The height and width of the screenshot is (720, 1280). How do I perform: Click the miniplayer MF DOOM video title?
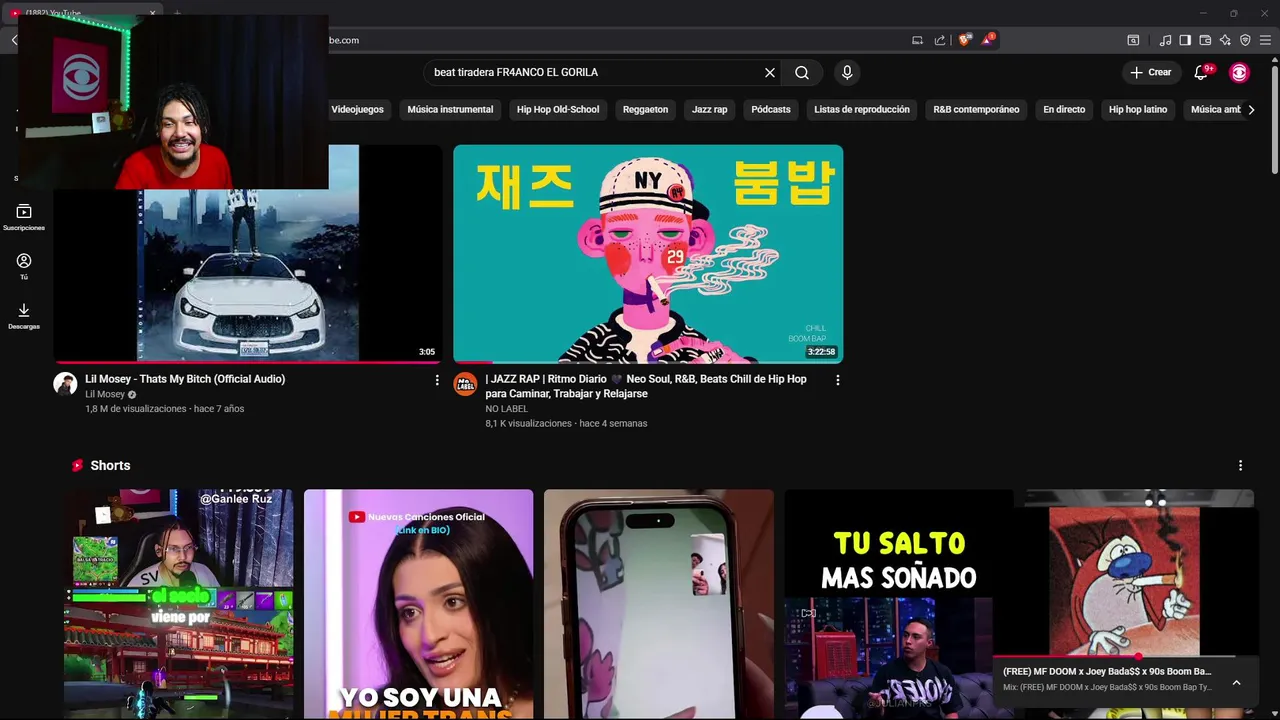pyautogui.click(x=1107, y=671)
